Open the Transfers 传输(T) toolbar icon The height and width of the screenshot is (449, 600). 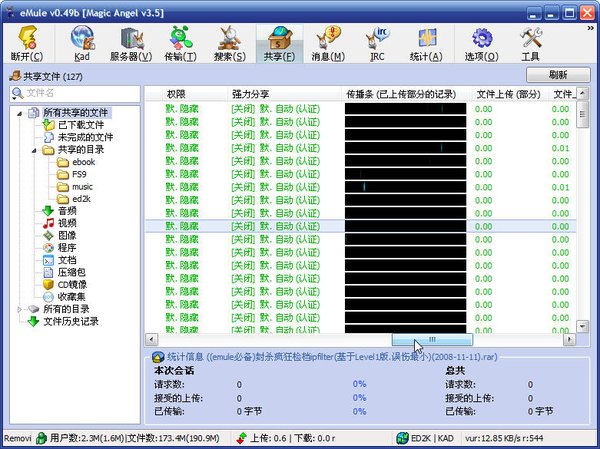pyautogui.click(x=180, y=44)
